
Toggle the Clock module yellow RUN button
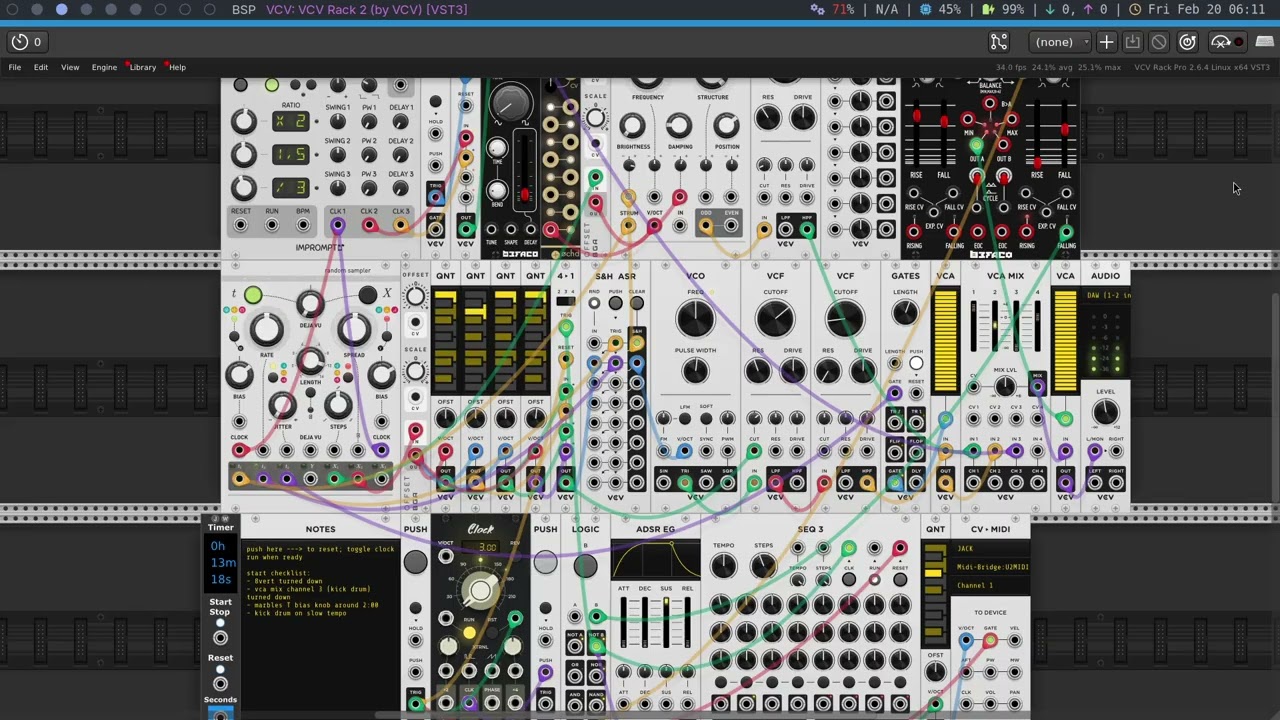(x=469, y=632)
